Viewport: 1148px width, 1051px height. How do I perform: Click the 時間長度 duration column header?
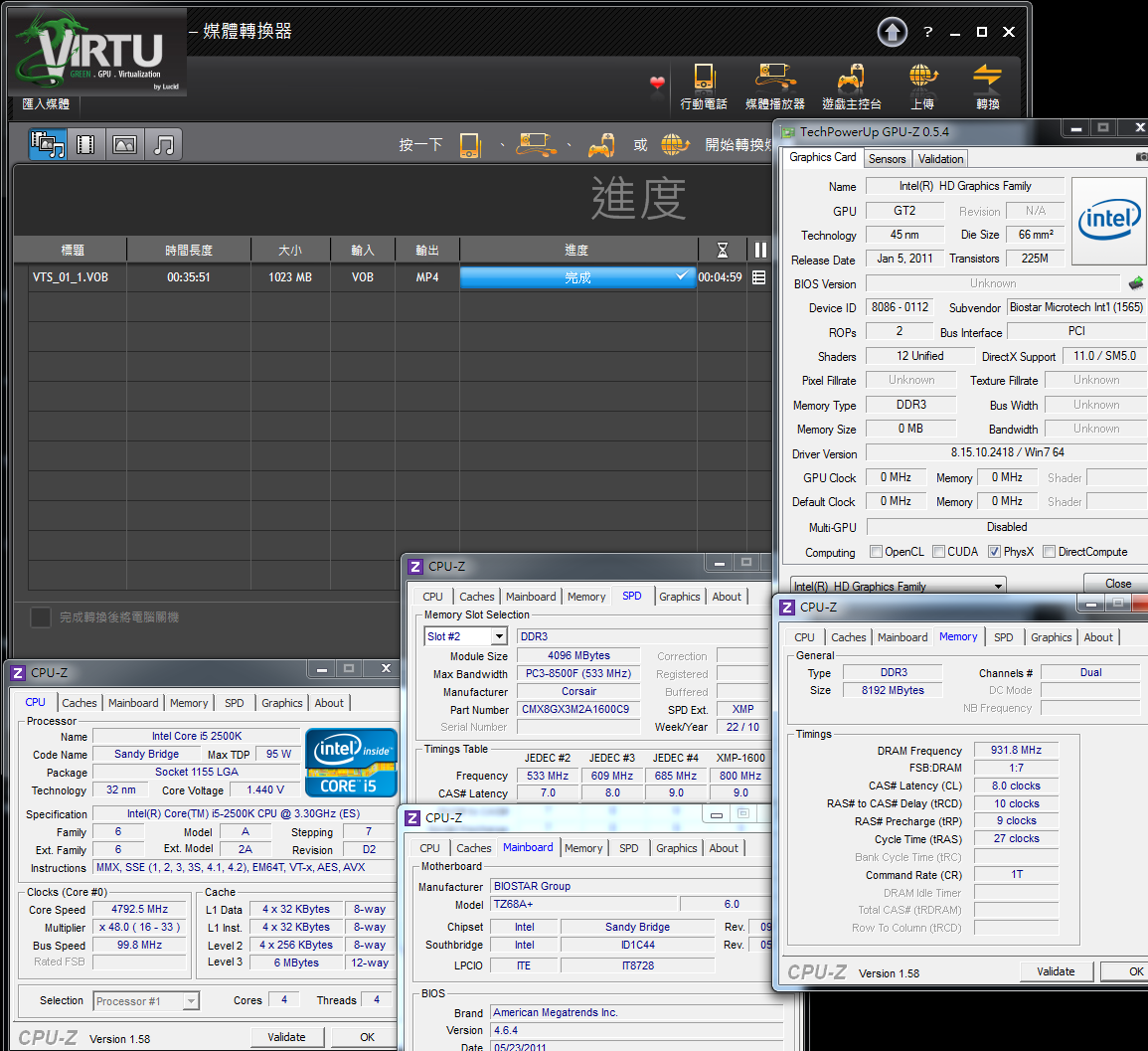click(189, 251)
